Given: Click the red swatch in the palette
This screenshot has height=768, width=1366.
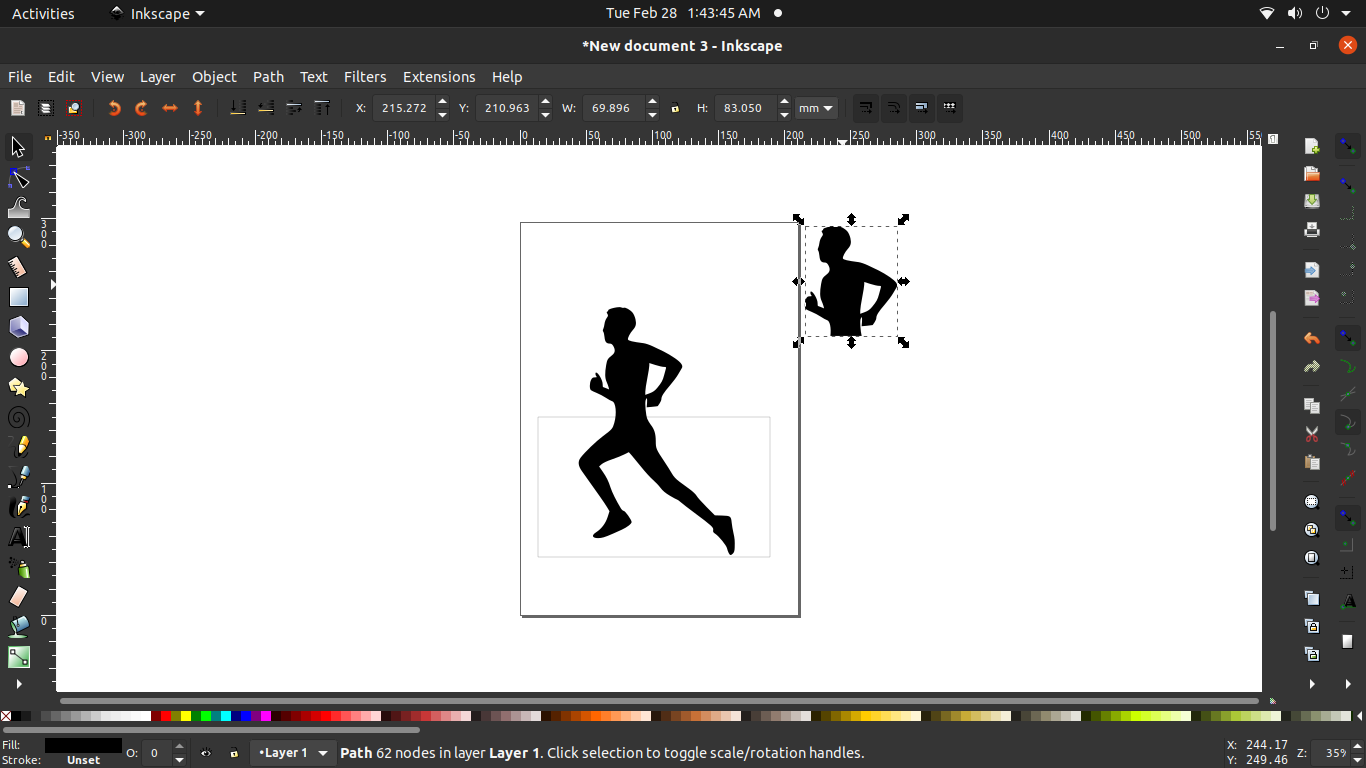Looking at the screenshot, I should 166,716.
